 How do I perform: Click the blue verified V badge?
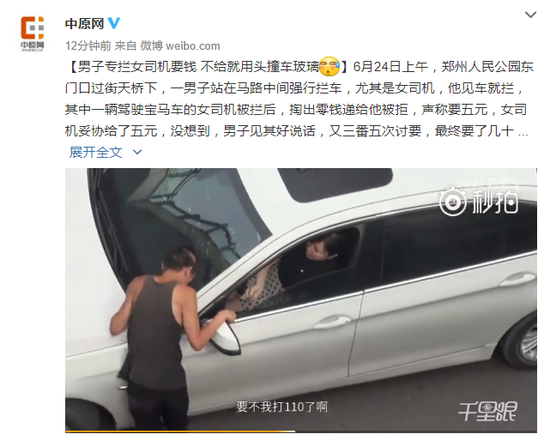point(114,23)
